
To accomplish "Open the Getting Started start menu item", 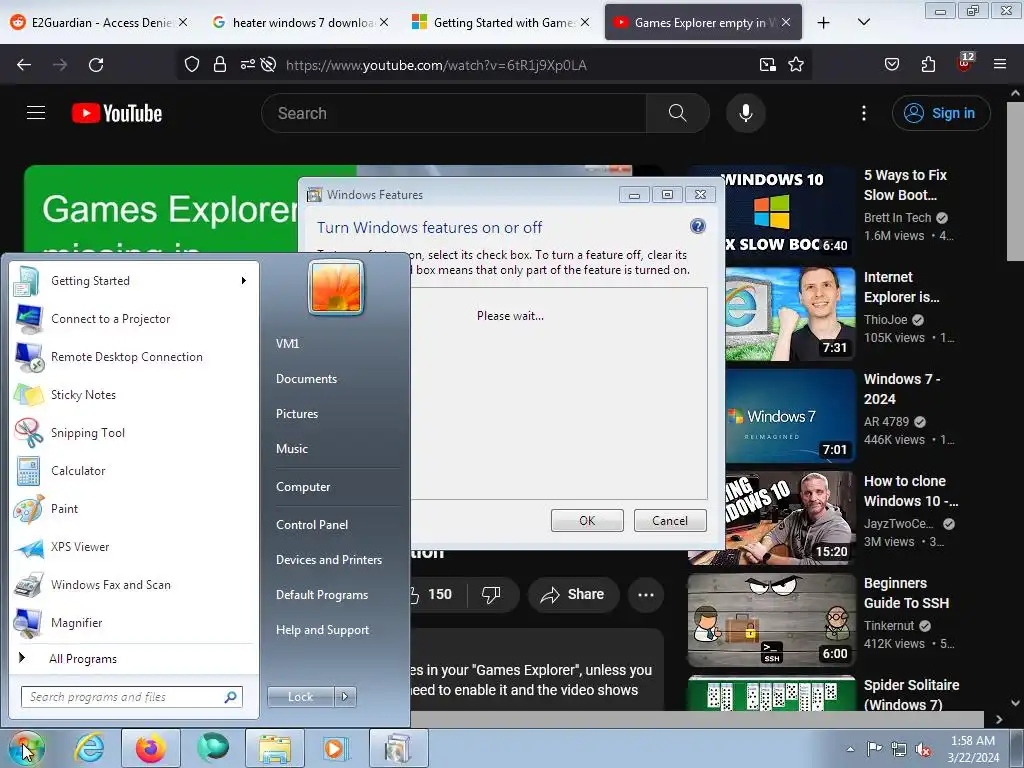I will point(134,281).
